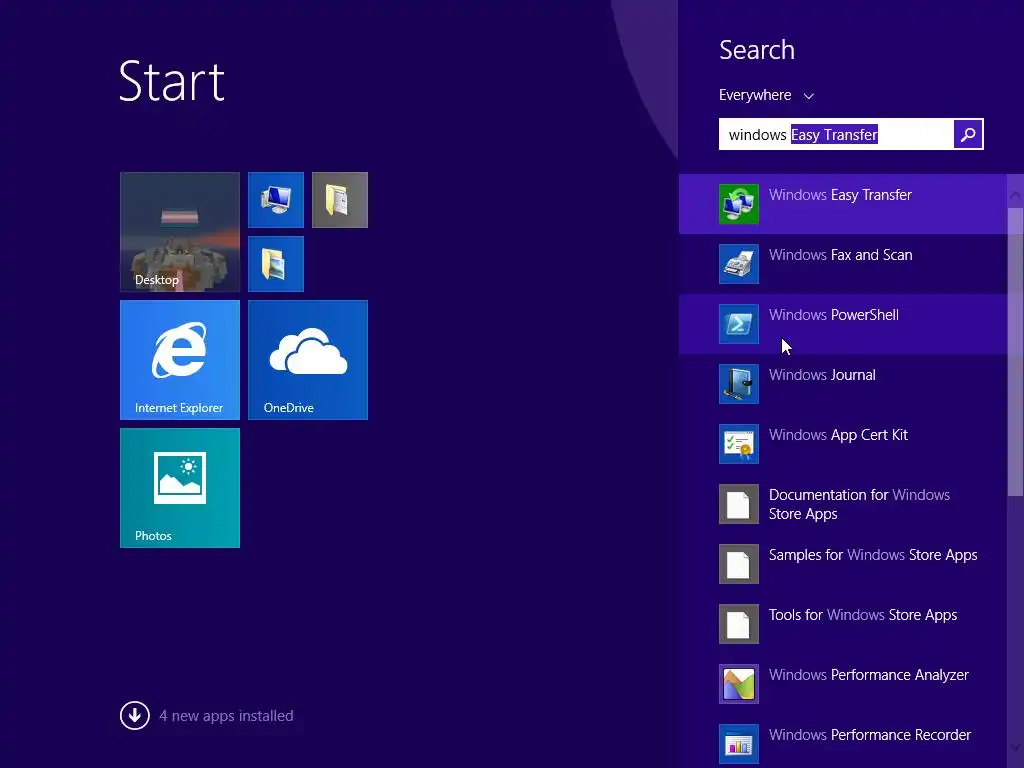
Task: Open the Photos tile
Action: [180, 488]
